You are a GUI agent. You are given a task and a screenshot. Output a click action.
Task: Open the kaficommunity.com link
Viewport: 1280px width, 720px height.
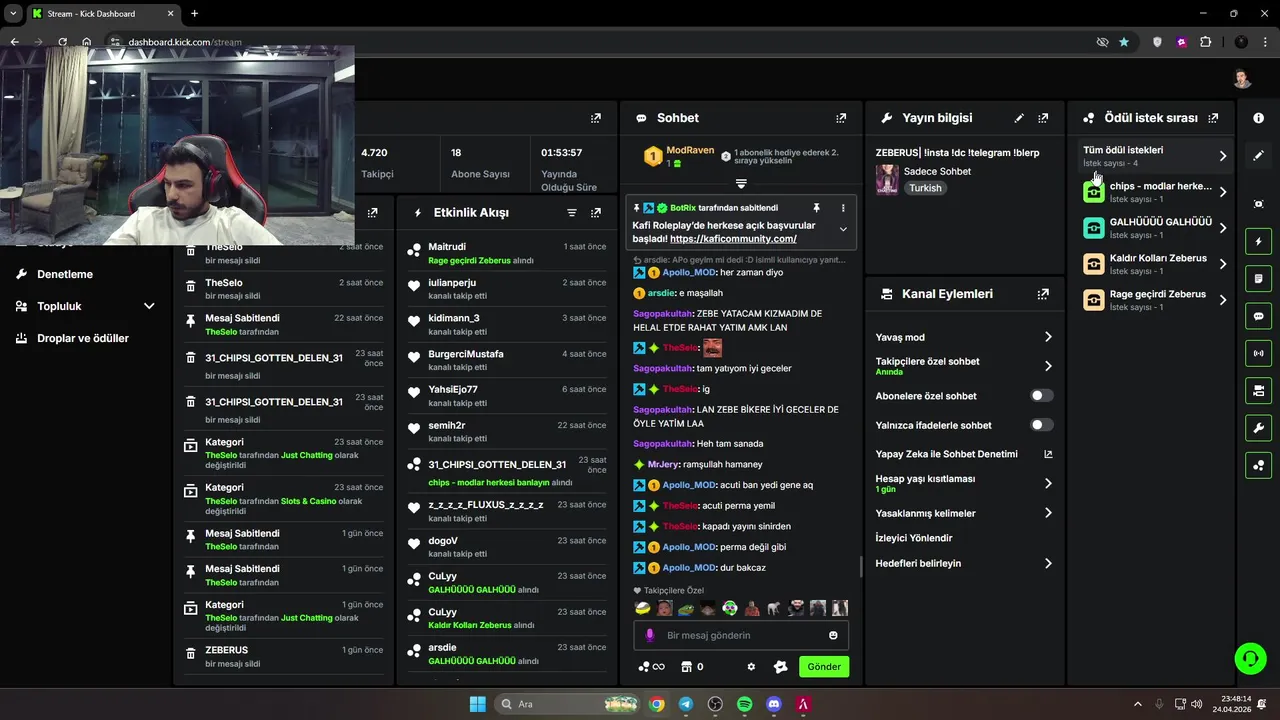coord(733,239)
